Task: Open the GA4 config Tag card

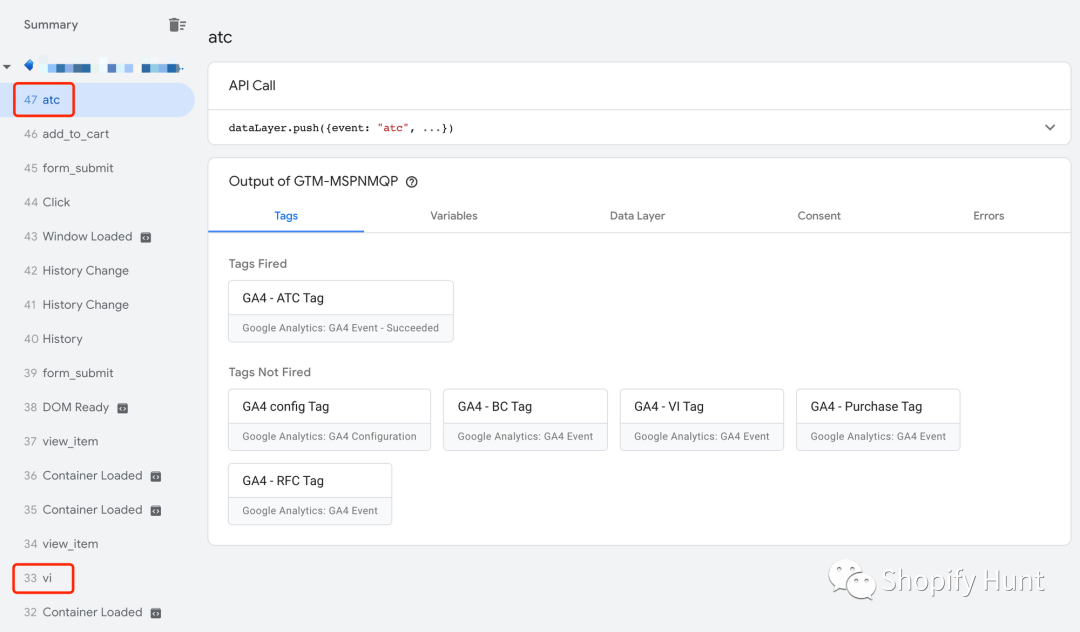Action: [329, 419]
